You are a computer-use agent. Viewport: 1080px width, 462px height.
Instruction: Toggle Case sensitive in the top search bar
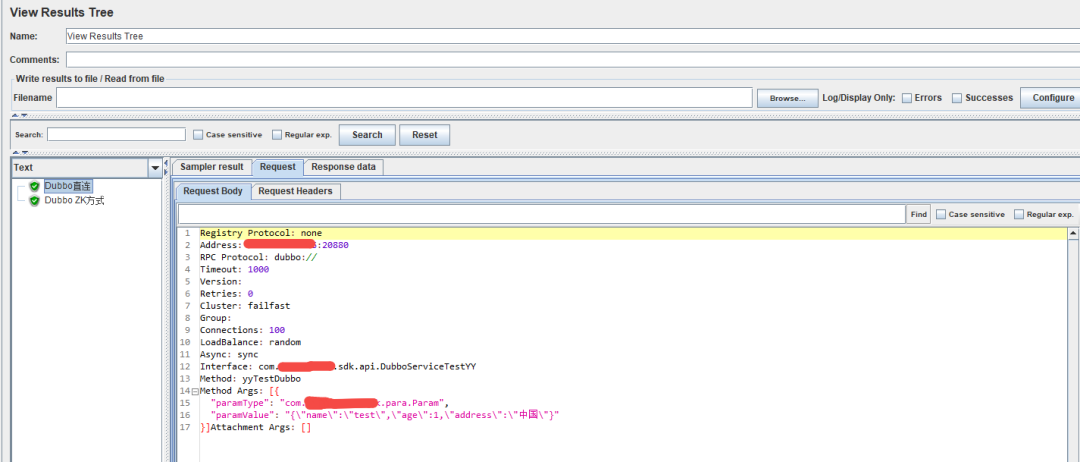coord(198,135)
